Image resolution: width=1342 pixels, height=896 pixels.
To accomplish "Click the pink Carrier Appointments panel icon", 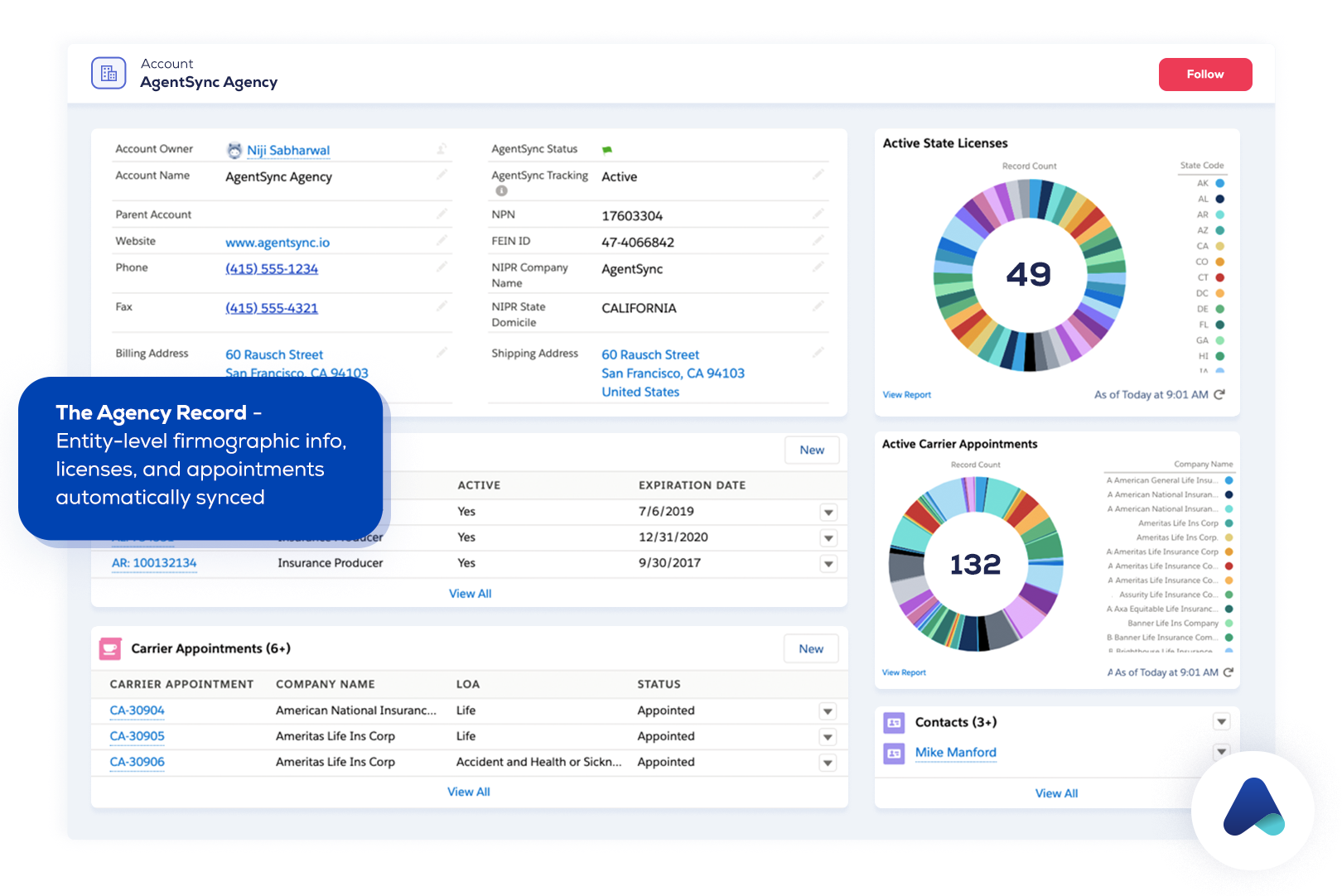I will click(x=109, y=648).
